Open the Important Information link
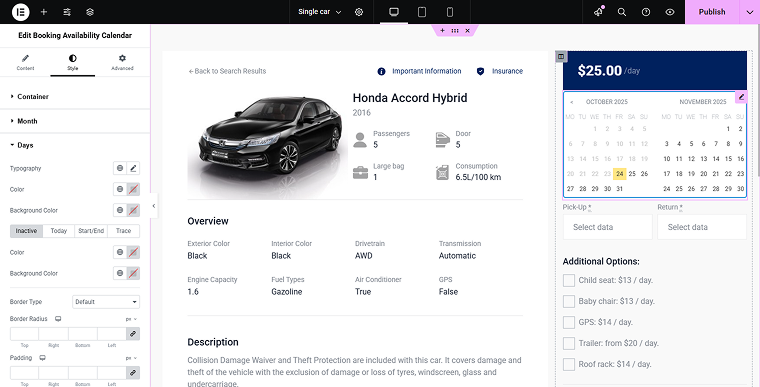The height and width of the screenshot is (387, 760). click(x=419, y=71)
